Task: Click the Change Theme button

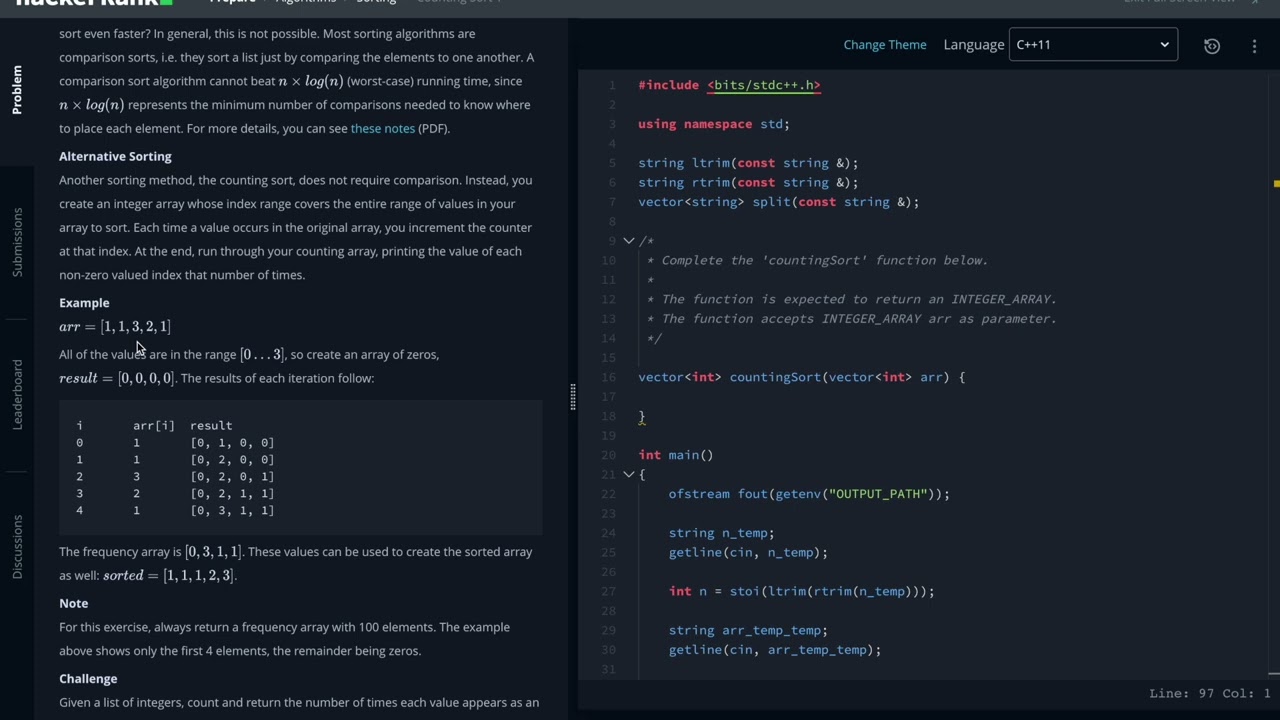Action: pos(885,45)
